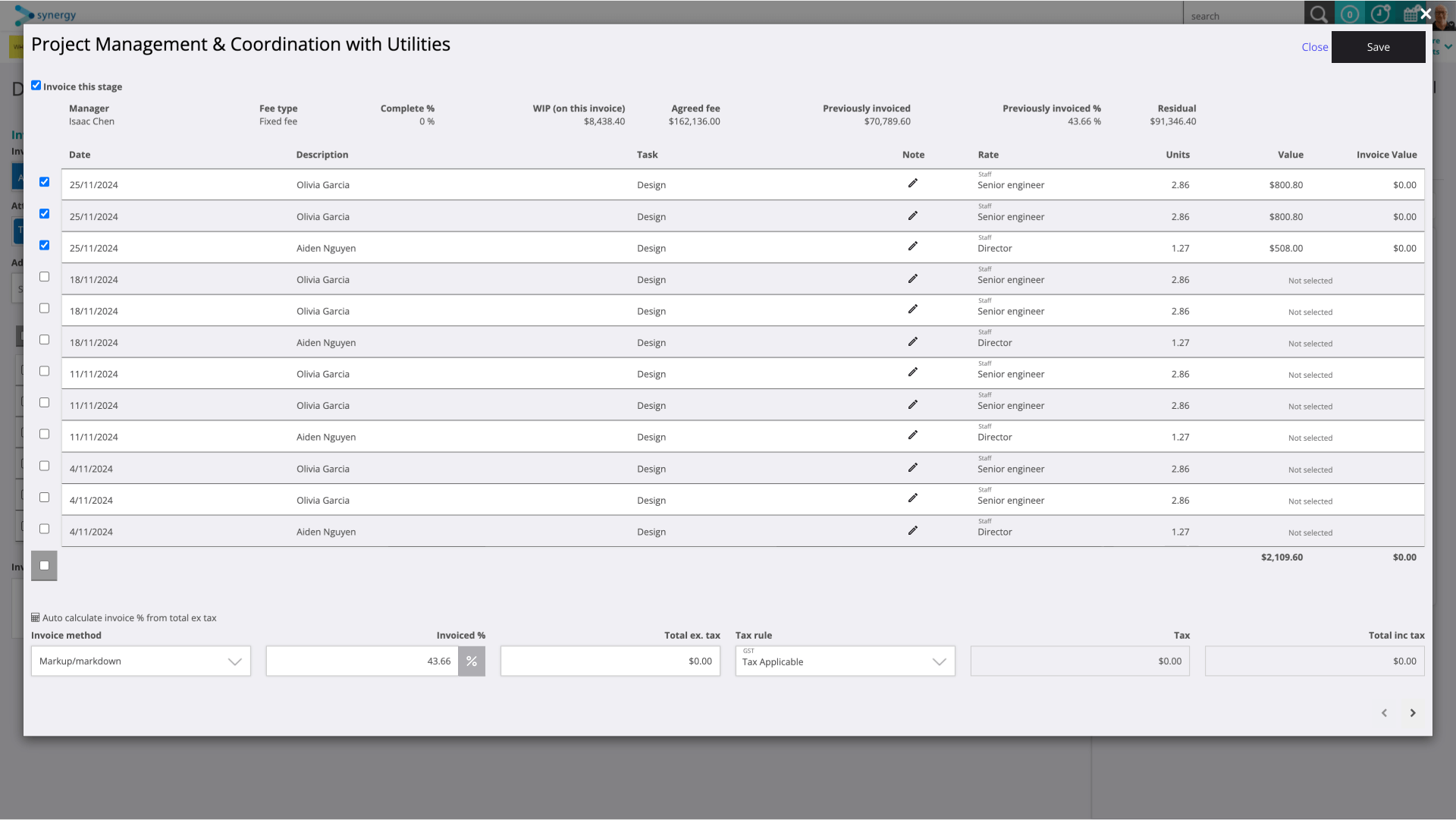Viewport: 1456px width, 820px height.
Task: Open the Invoice method dropdown
Action: point(140,661)
